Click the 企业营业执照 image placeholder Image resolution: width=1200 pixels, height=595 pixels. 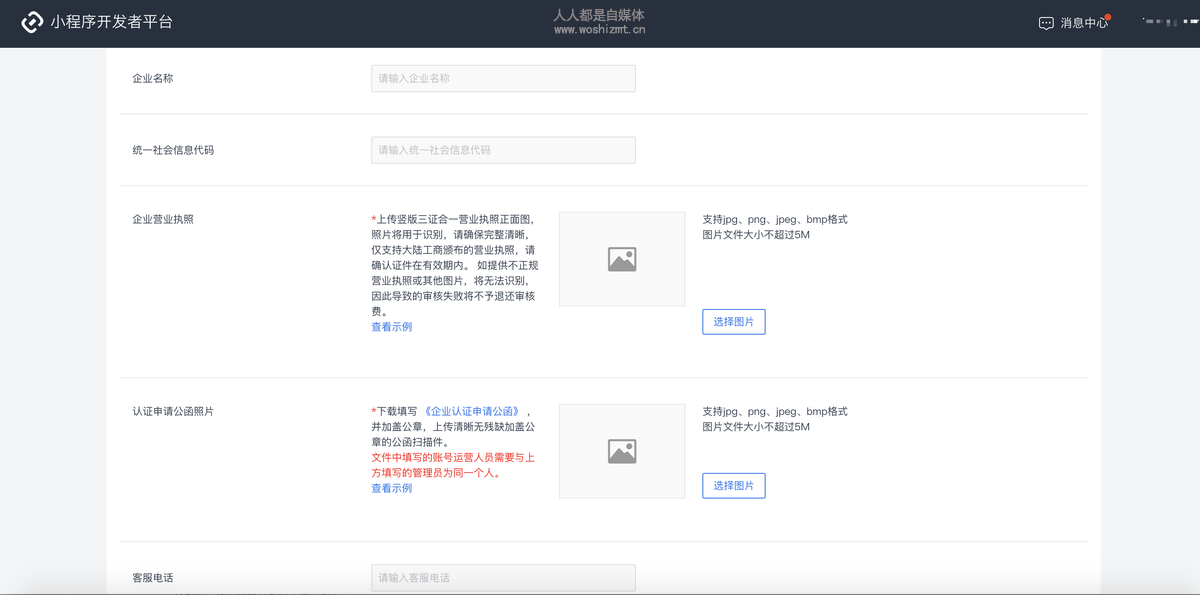tap(622, 259)
